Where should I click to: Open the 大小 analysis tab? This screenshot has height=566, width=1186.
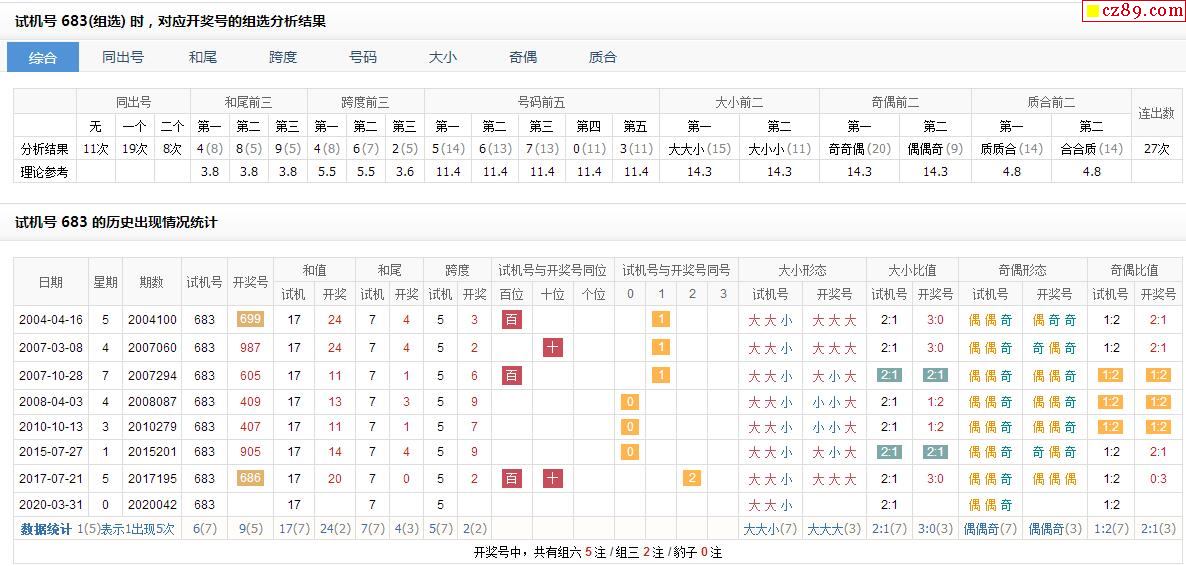click(x=443, y=57)
